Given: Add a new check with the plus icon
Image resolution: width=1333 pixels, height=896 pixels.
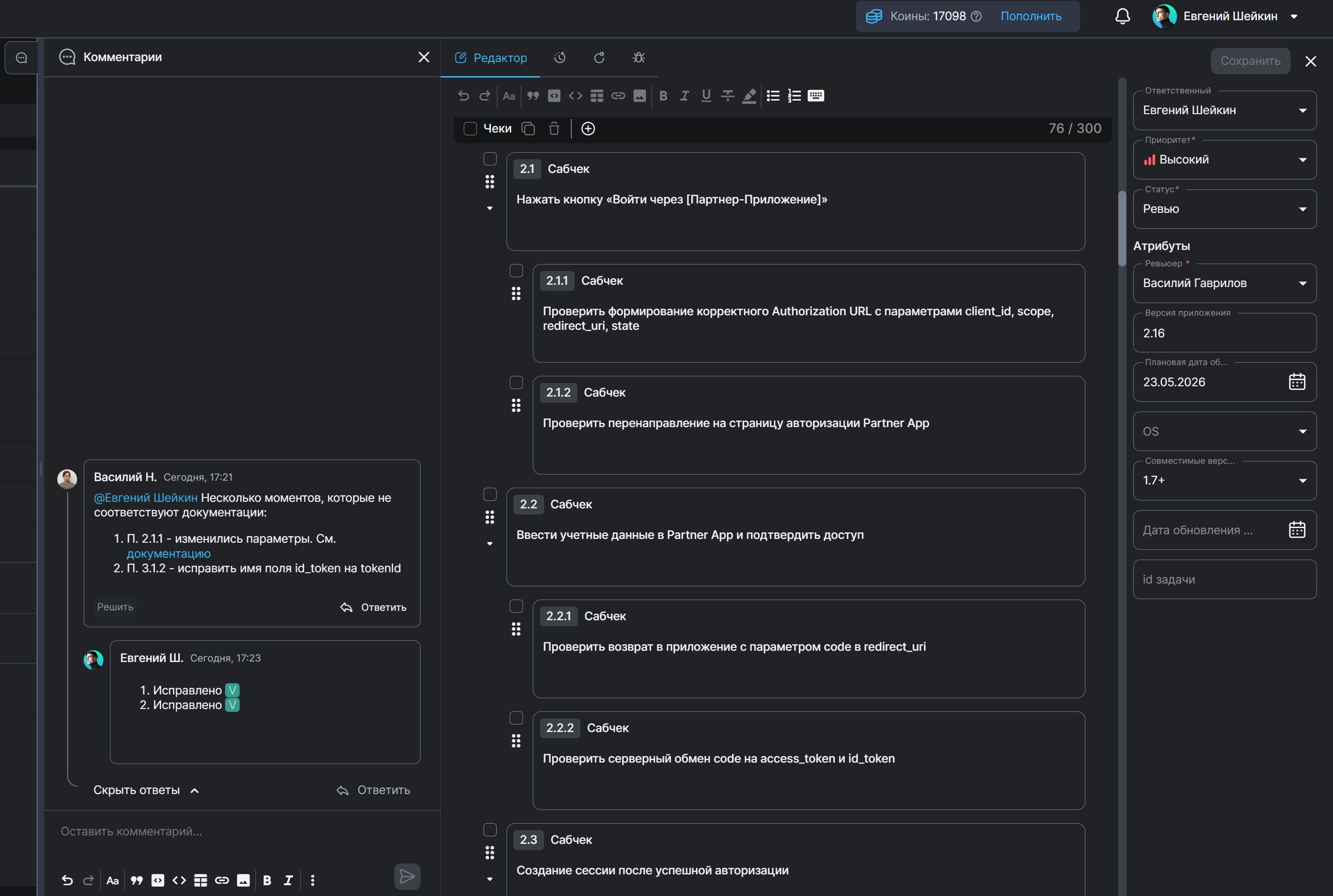Looking at the screenshot, I should (588, 129).
